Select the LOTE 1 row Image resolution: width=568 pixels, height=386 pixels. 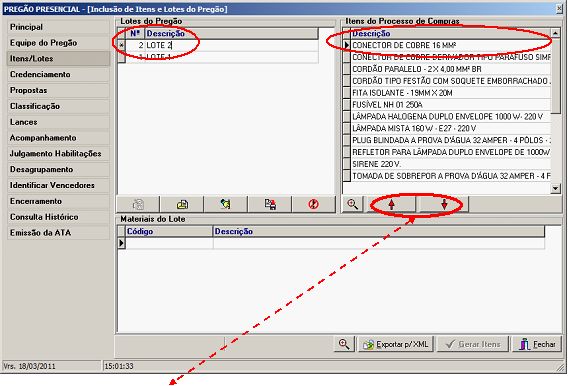[x=222, y=57]
